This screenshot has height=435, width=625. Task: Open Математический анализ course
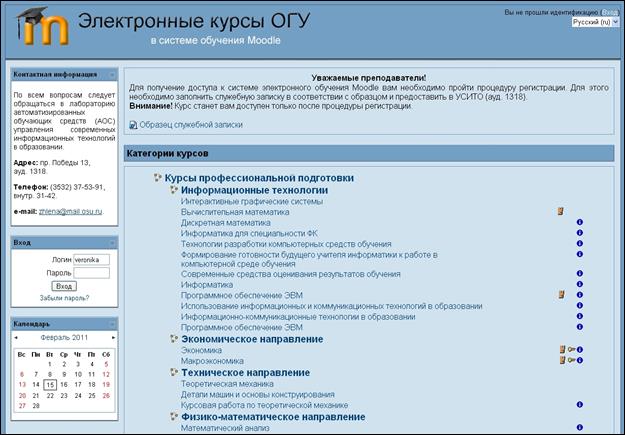pyautogui.click(x=225, y=428)
